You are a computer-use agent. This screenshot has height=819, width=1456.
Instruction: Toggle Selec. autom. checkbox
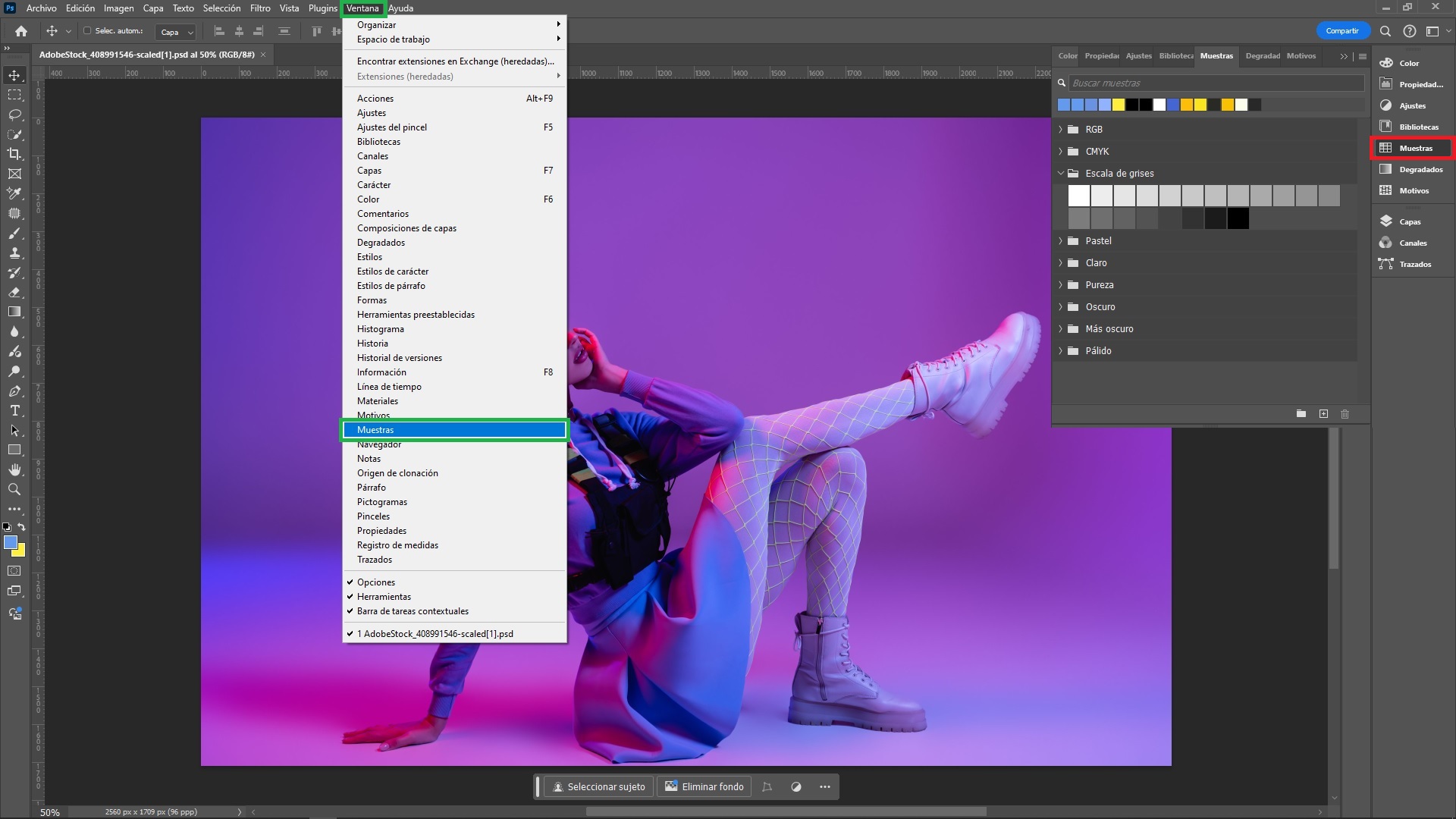click(87, 31)
